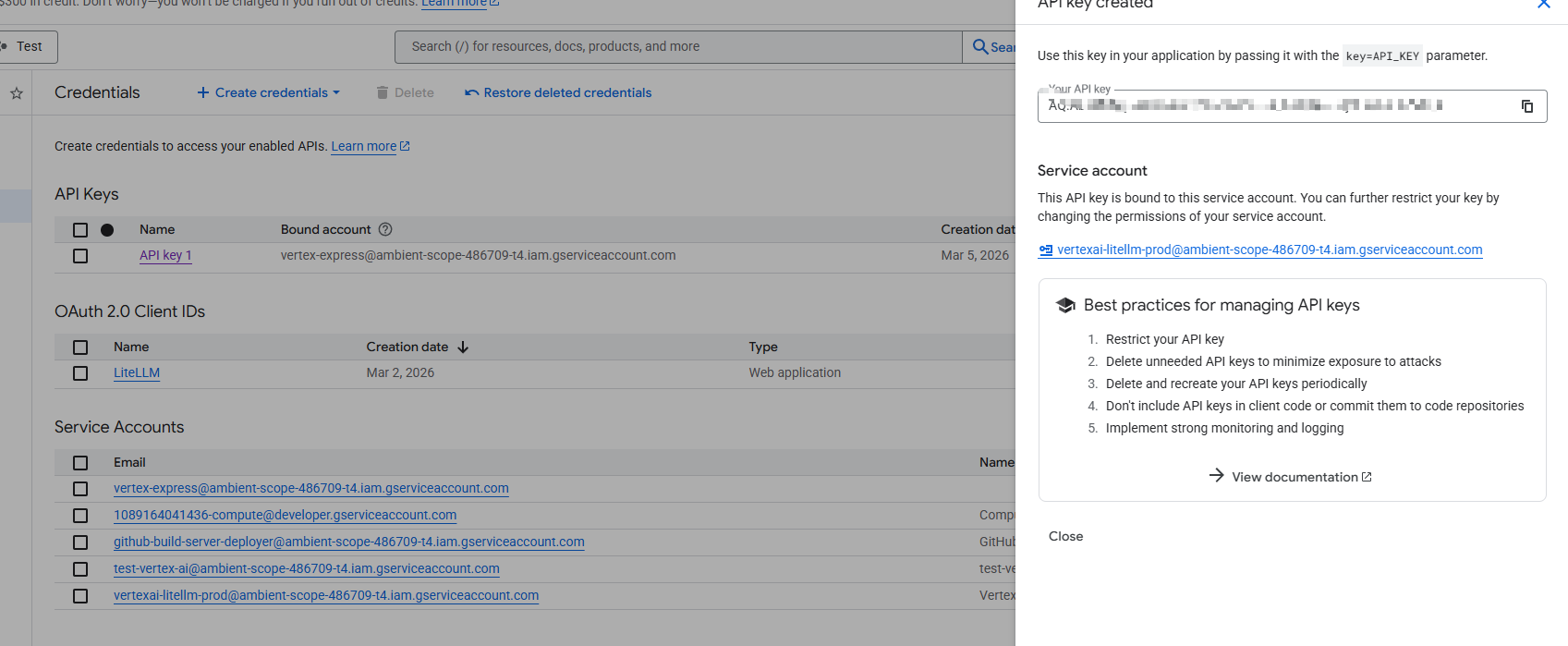Open the github-build-server-deployer service account
The height and width of the screenshot is (646, 1568).
click(x=348, y=542)
